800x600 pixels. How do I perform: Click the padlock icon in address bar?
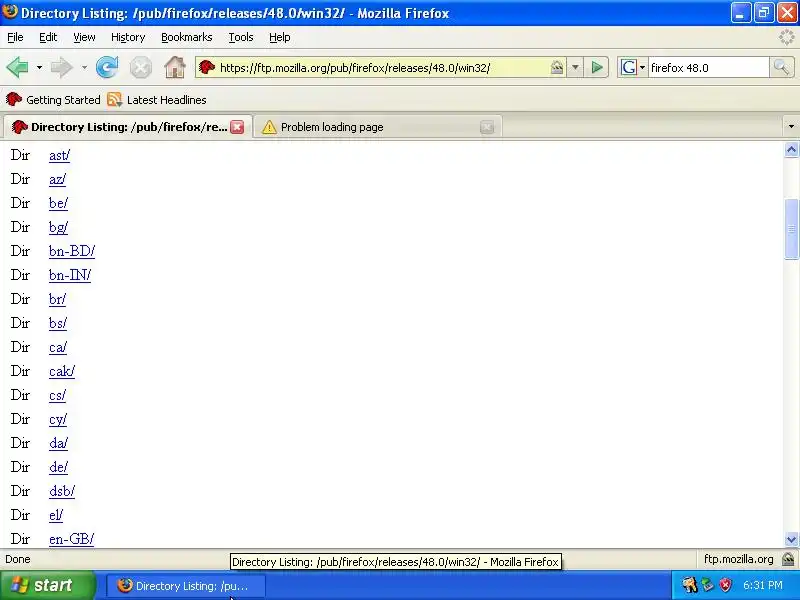coord(557,67)
